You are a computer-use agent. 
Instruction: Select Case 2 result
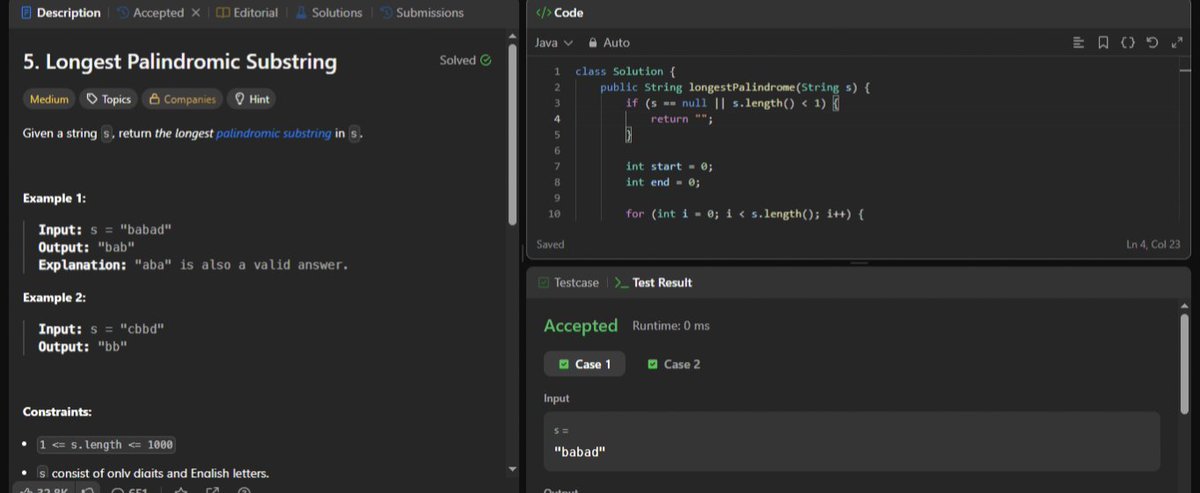(674, 364)
